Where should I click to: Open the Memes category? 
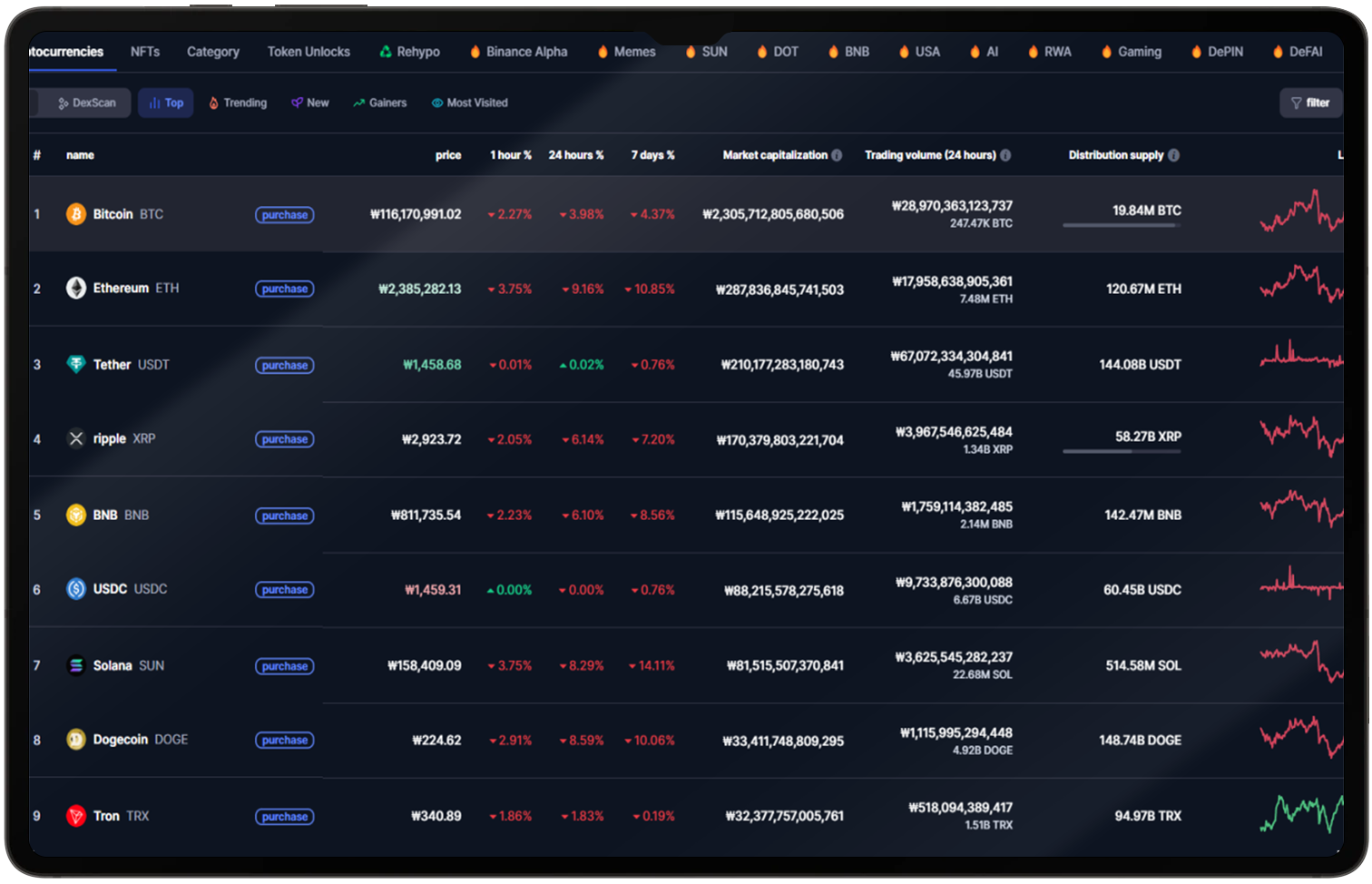(626, 52)
